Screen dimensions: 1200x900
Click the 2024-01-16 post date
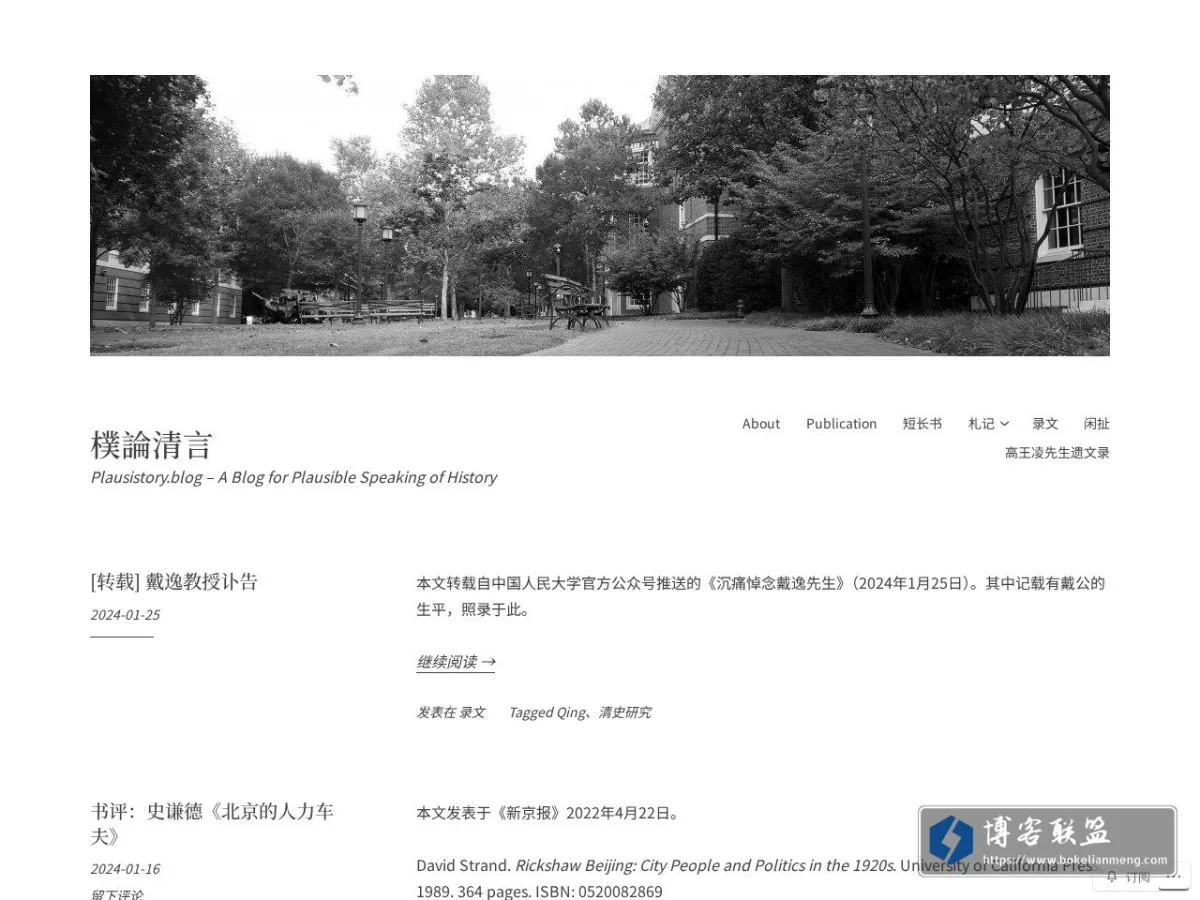(125, 869)
